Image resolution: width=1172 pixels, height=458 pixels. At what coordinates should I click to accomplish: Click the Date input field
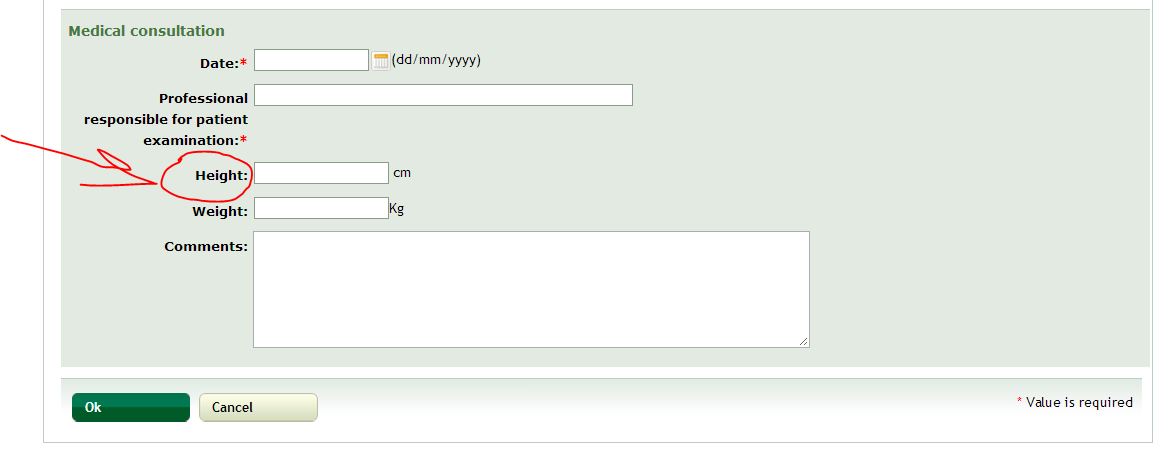click(x=312, y=61)
